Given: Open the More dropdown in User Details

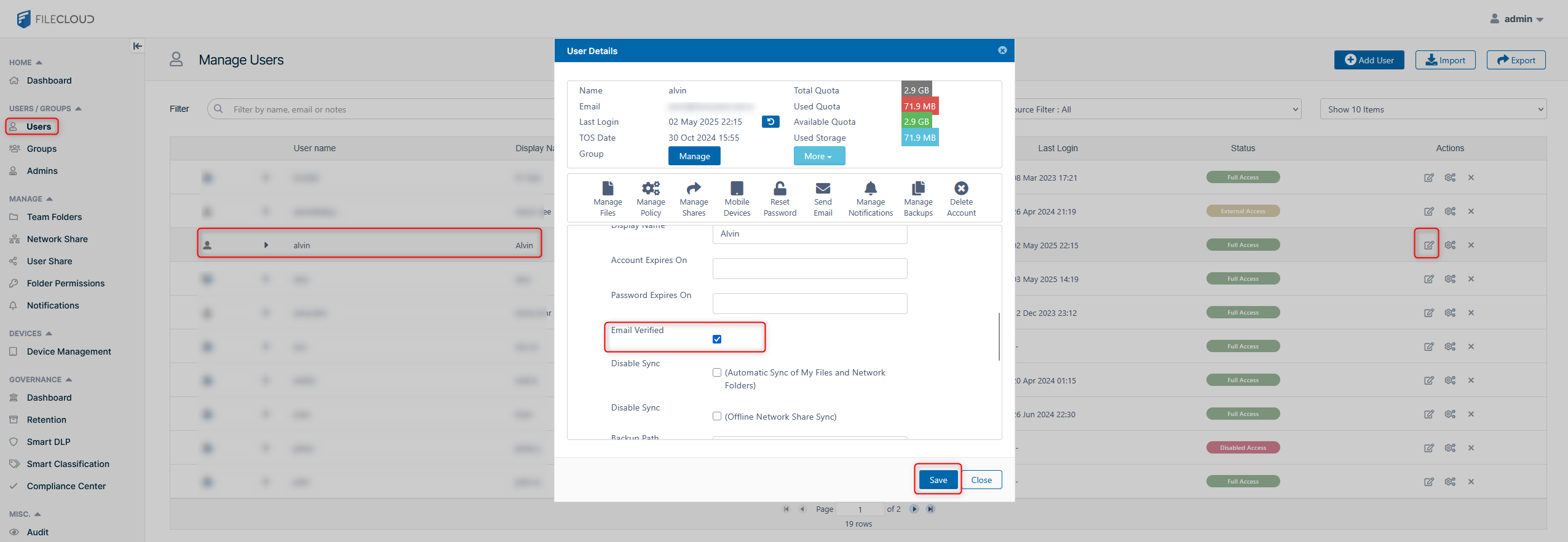Looking at the screenshot, I should [819, 156].
